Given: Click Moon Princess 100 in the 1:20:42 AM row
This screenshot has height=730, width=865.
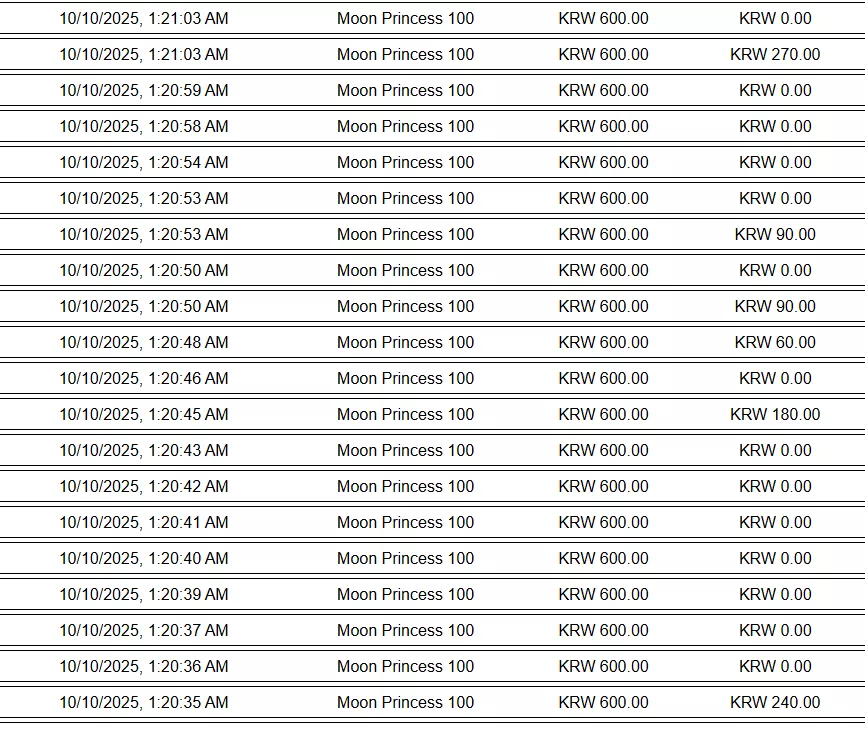Looking at the screenshot, I should tap(405, 486).
